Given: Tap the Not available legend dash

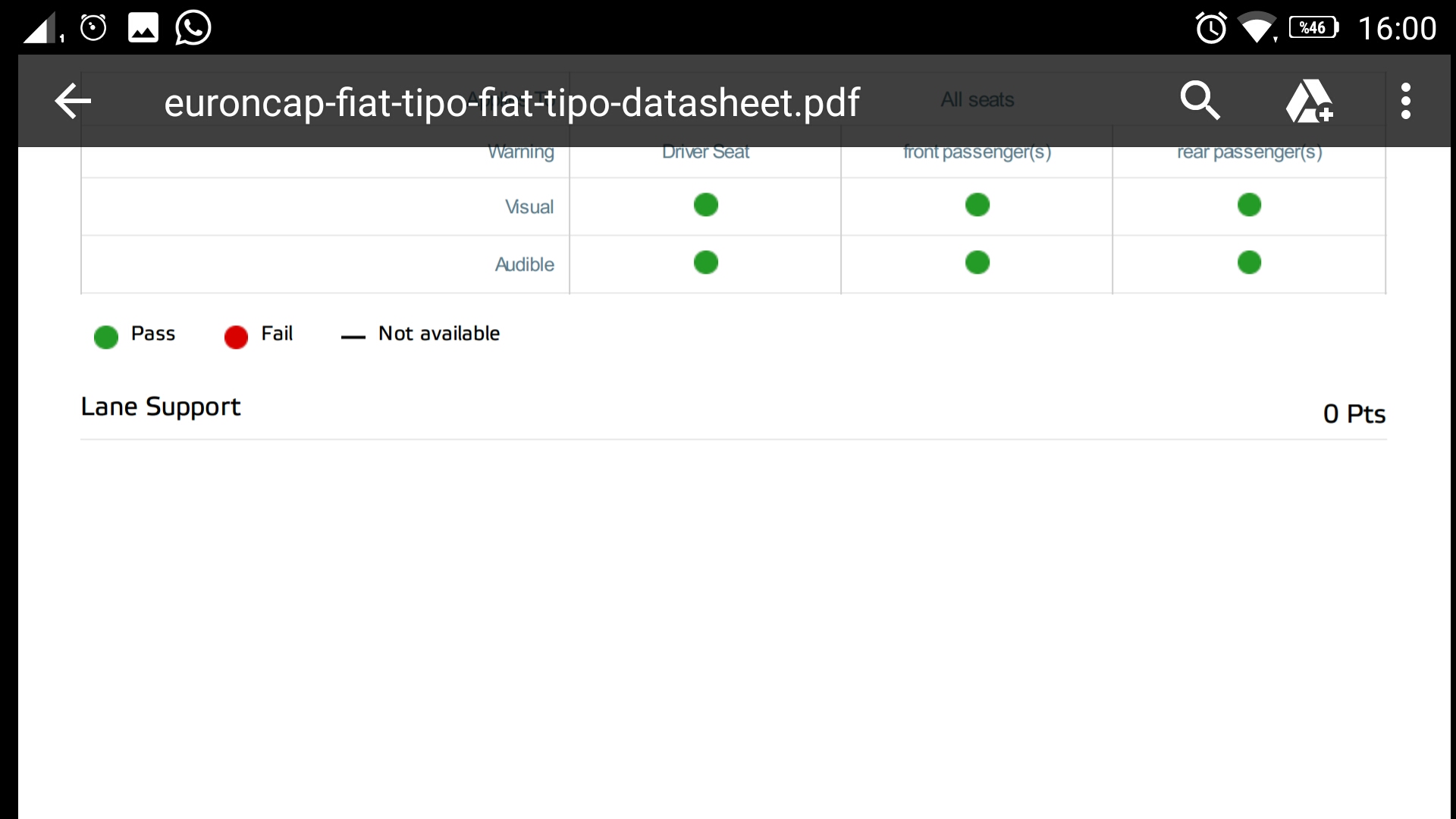Looking at the screenshot, I should click(x=353, y=337).
